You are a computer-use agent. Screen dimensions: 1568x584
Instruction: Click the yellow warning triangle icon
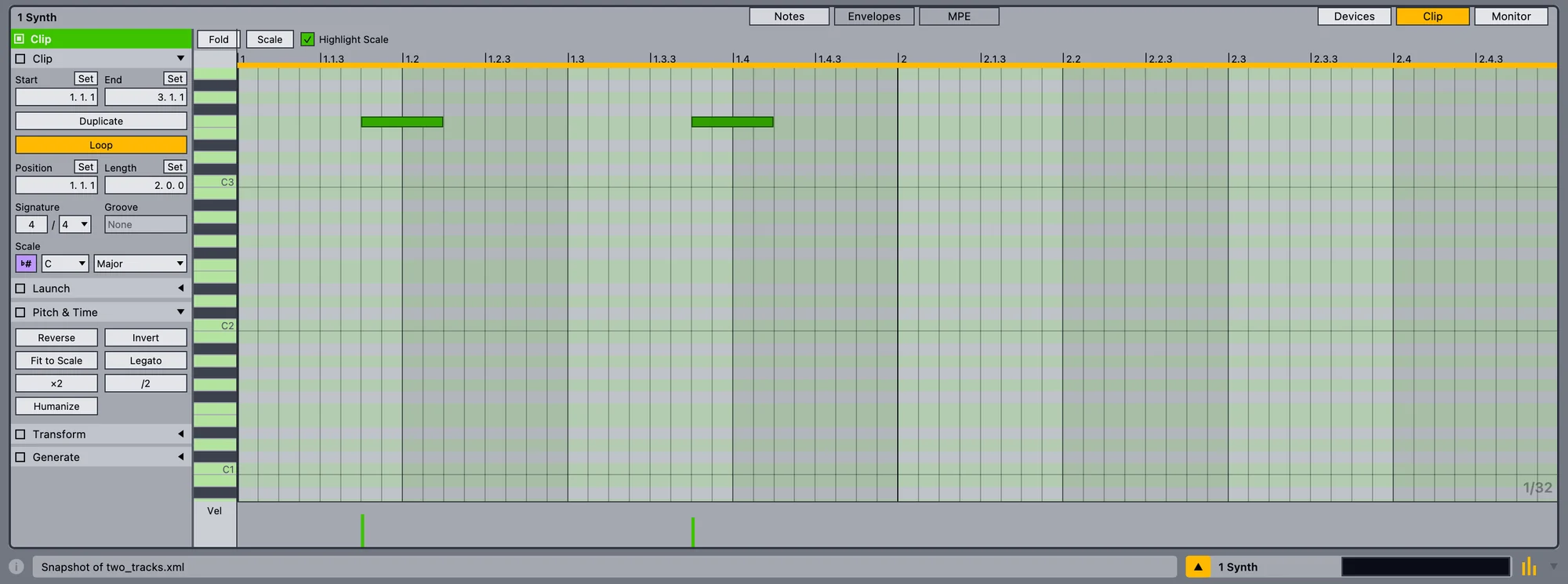tap(1198, 567)
